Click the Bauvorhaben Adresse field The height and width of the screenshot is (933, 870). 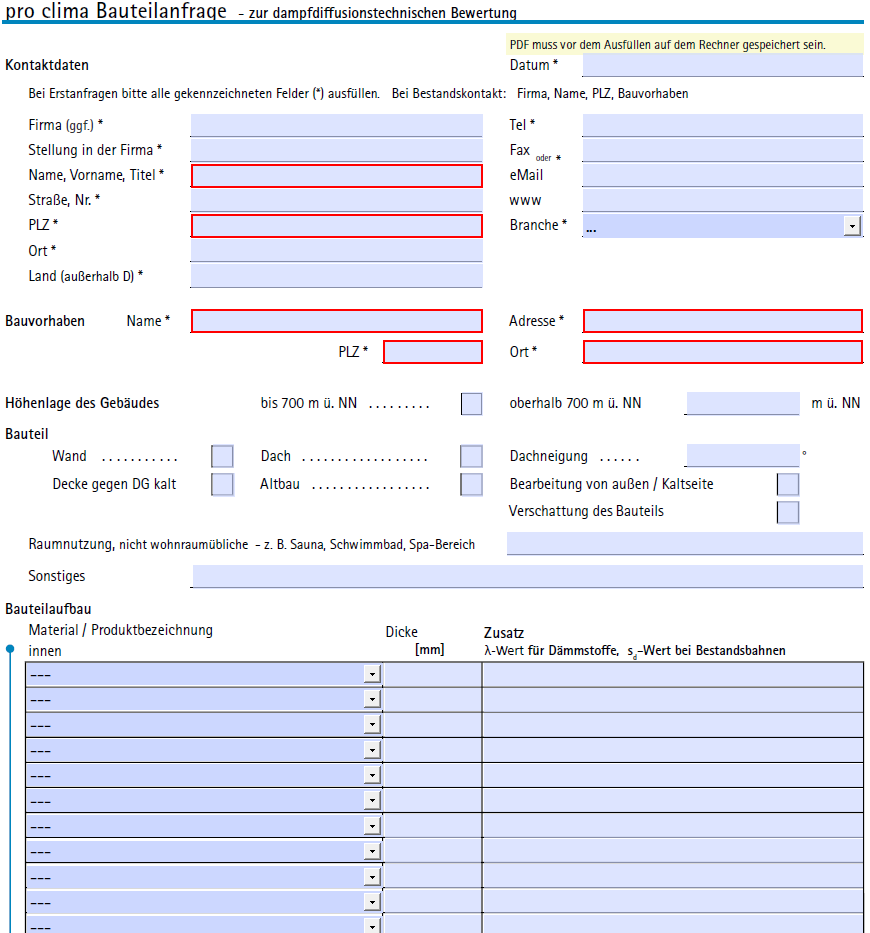[722, 321]
